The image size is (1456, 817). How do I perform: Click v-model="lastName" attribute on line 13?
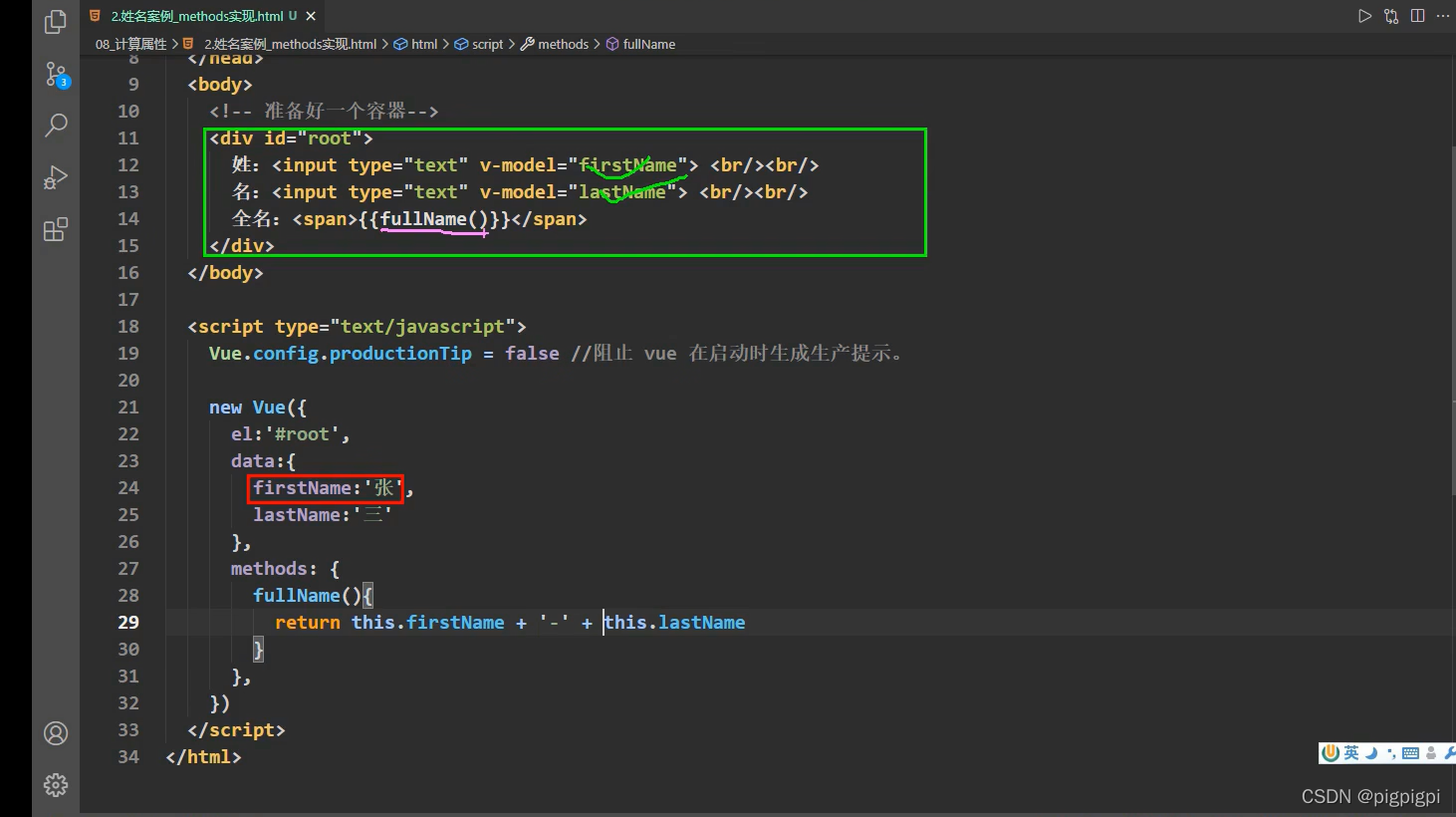[578, 191]
